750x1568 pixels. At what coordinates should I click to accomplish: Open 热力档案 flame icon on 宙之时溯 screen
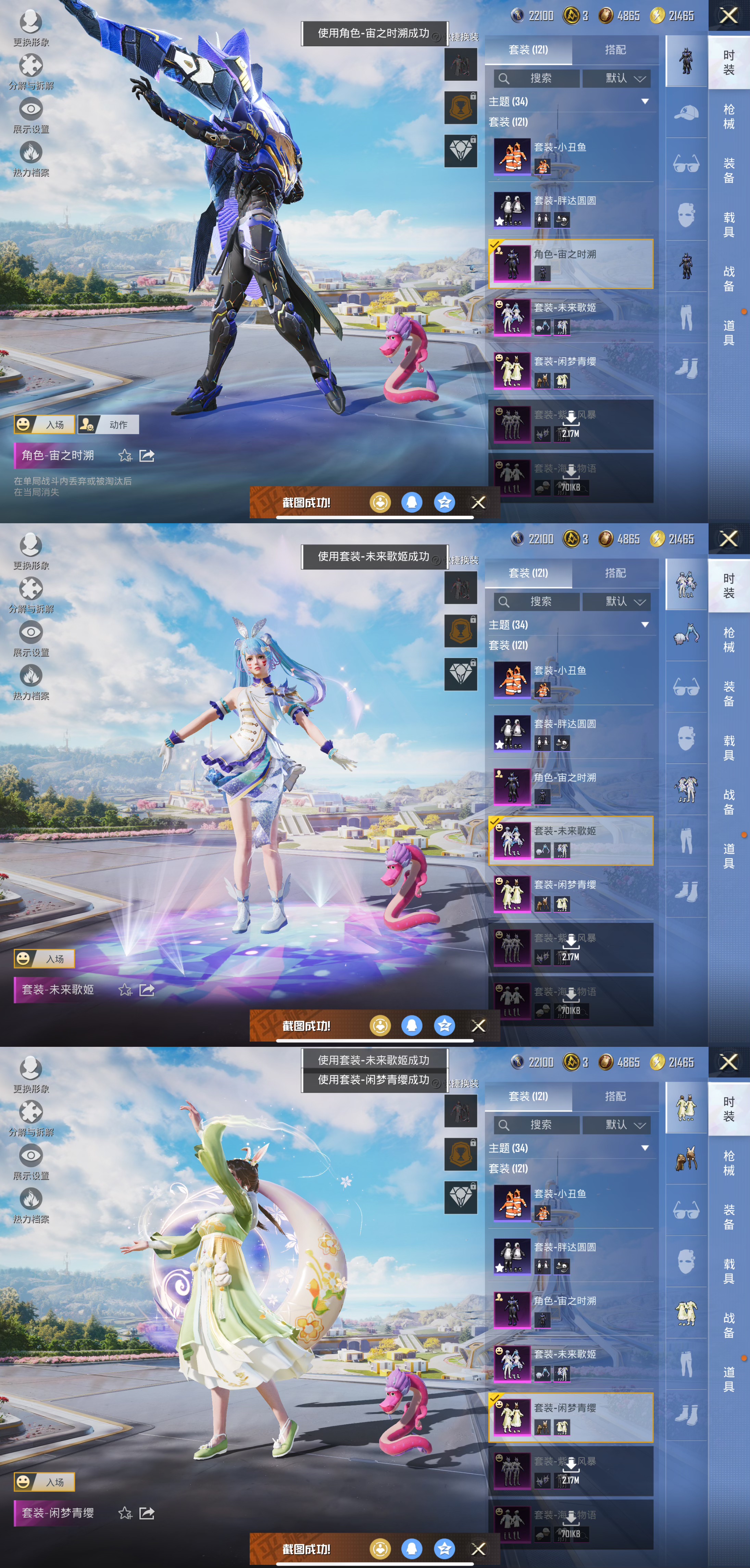[30, 152]
